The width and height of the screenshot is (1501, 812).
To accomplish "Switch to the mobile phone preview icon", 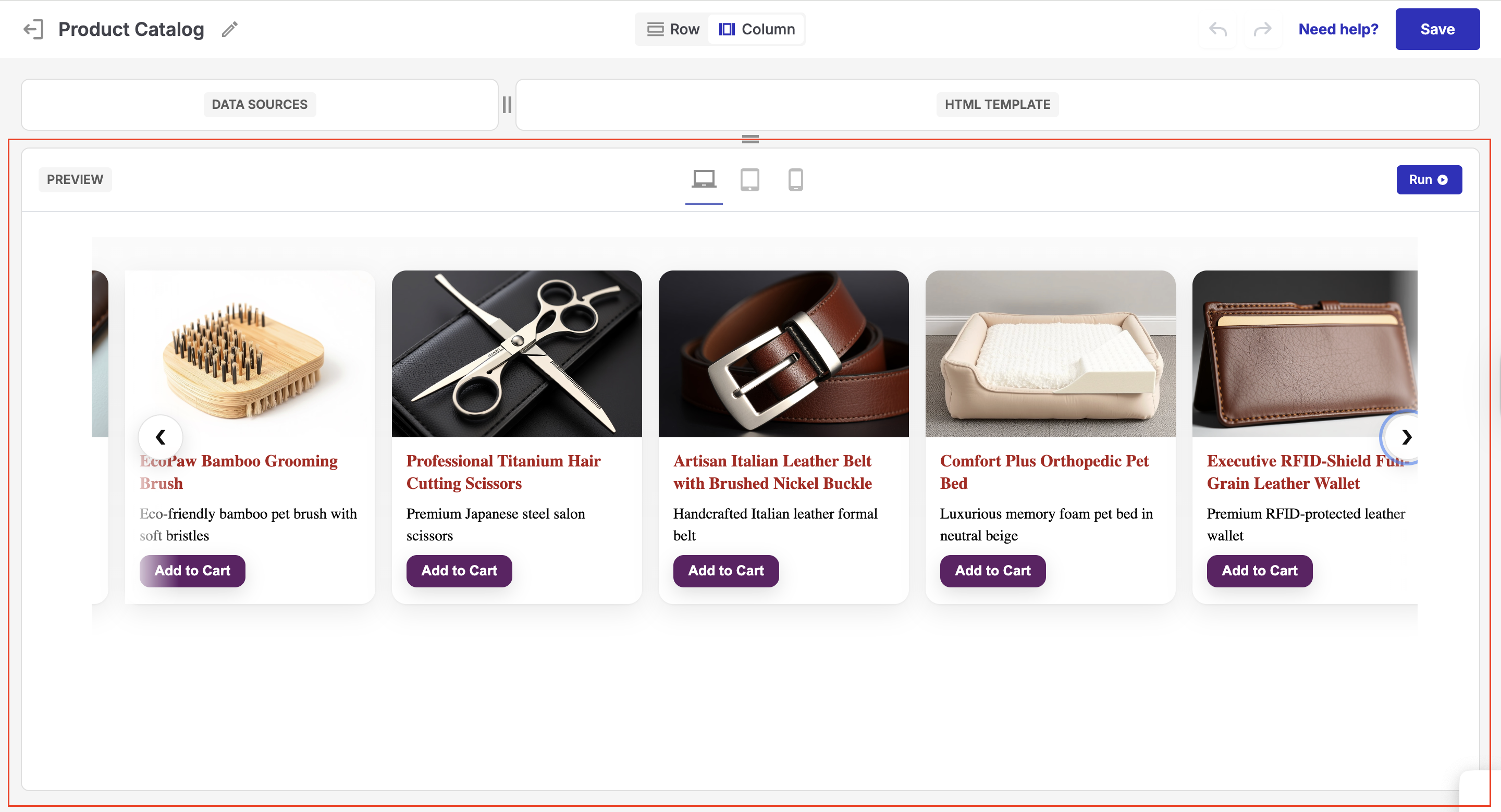I will tap(795, 179).
